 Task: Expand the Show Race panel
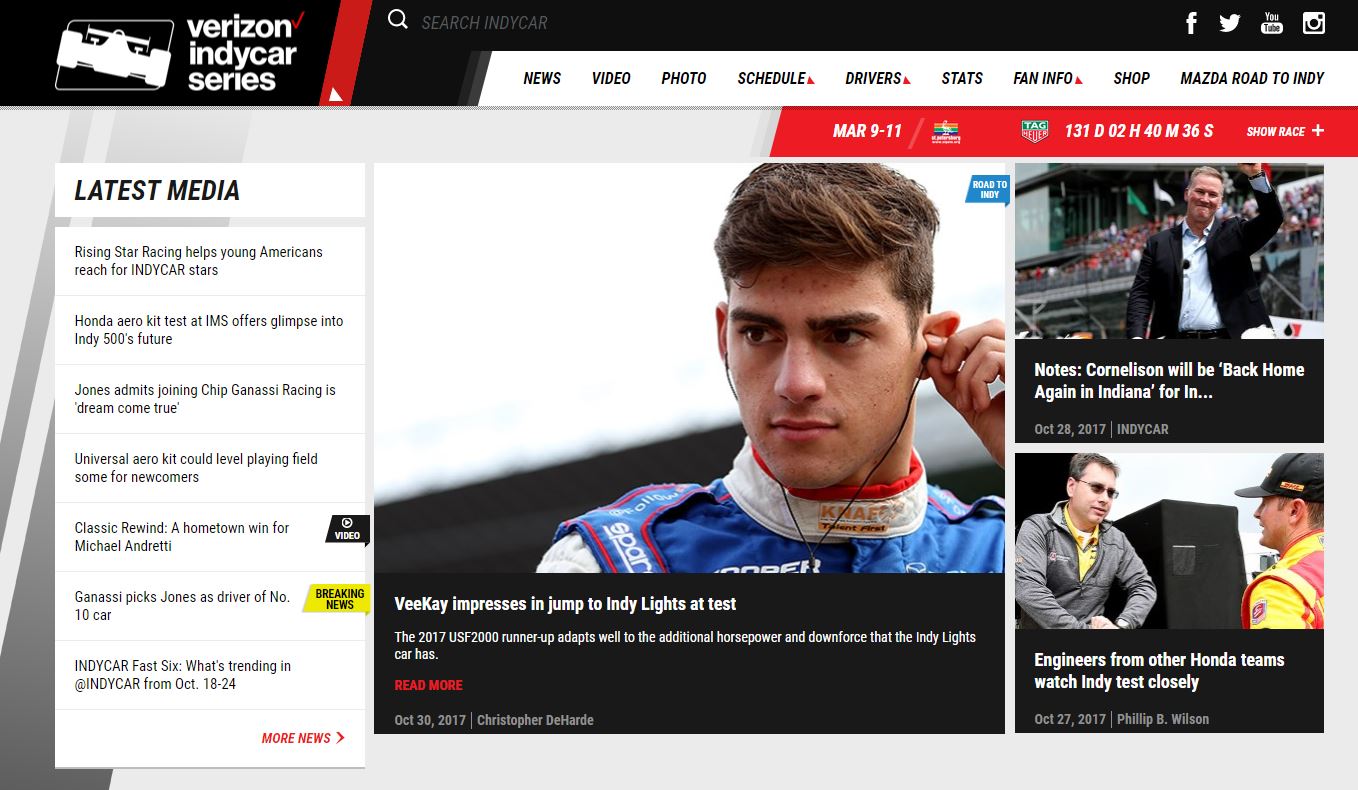[x=1285, y=131]
